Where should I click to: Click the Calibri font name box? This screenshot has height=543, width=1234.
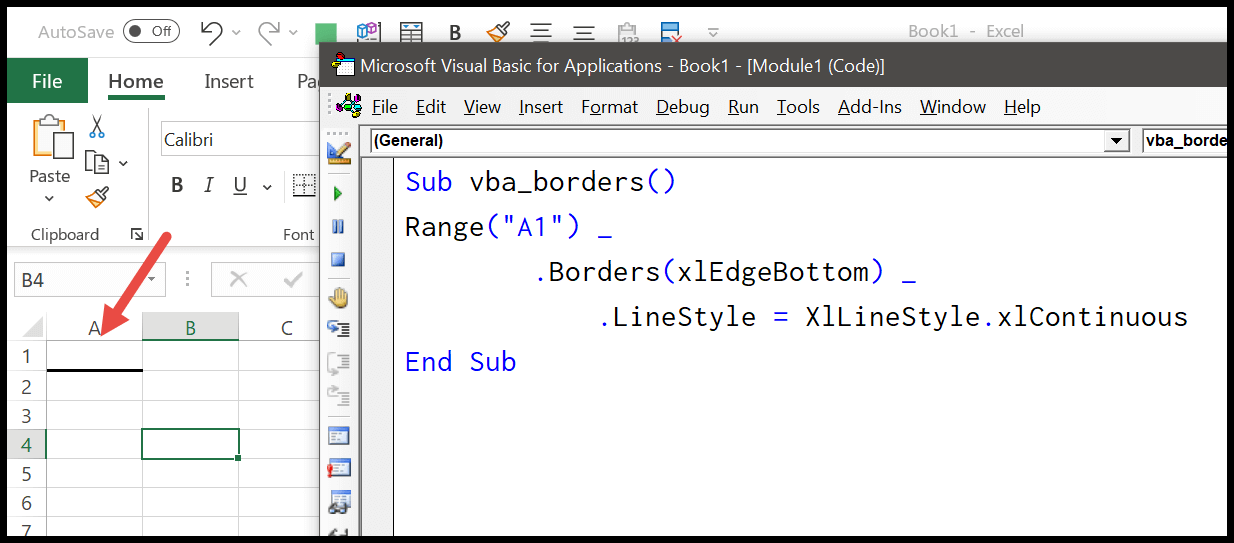(240, 140)
